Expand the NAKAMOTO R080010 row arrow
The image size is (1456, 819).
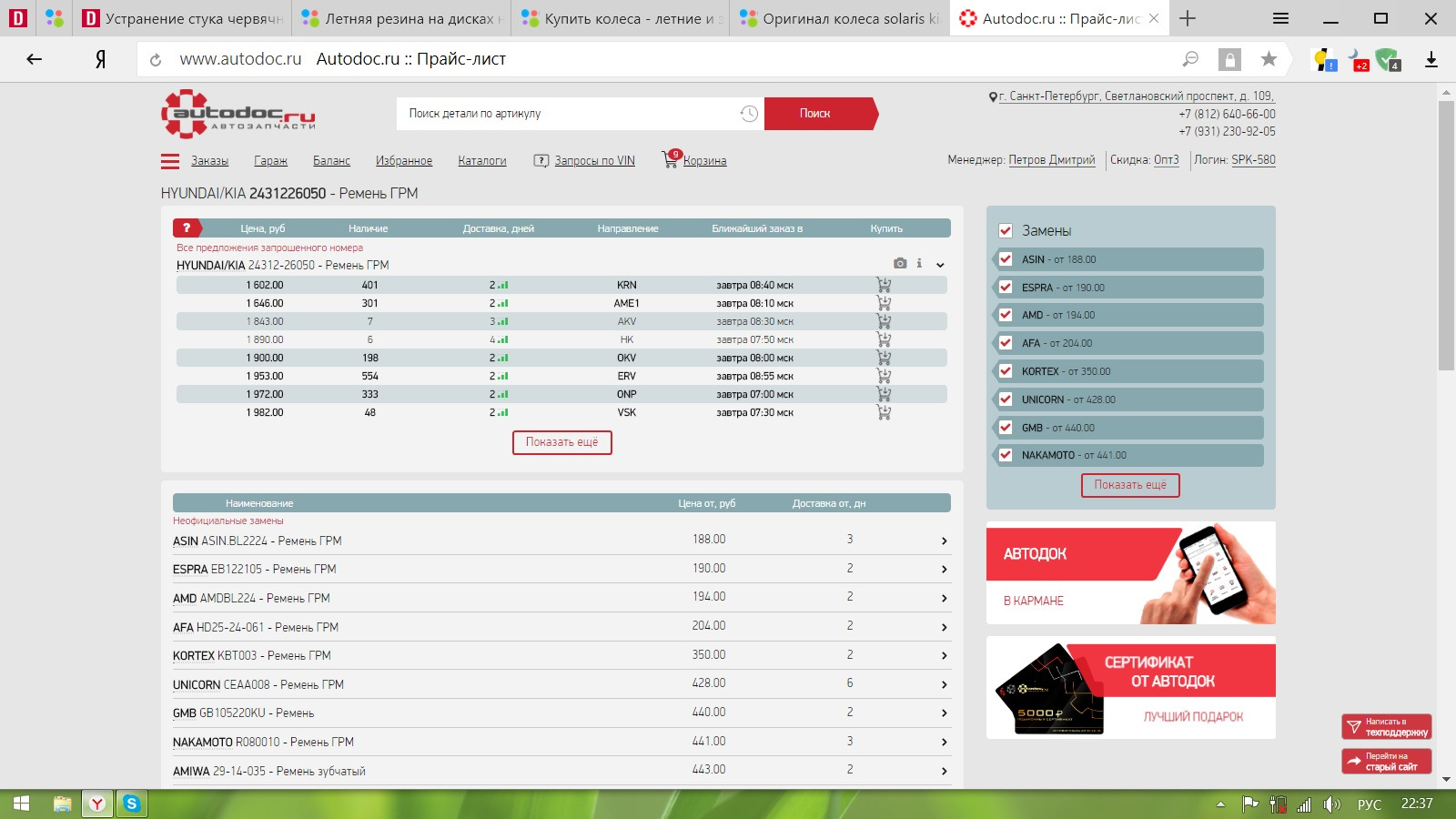click(x=944, y=743)
